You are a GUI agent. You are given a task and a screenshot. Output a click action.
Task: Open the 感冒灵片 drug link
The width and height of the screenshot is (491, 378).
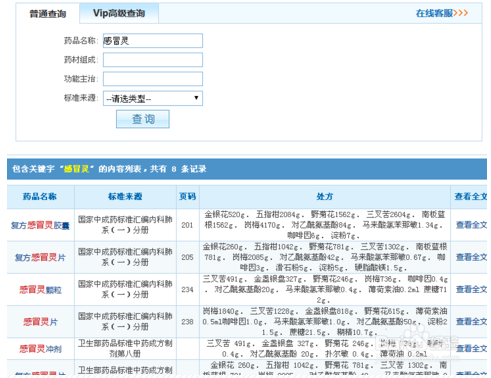(x=40, y=322)
